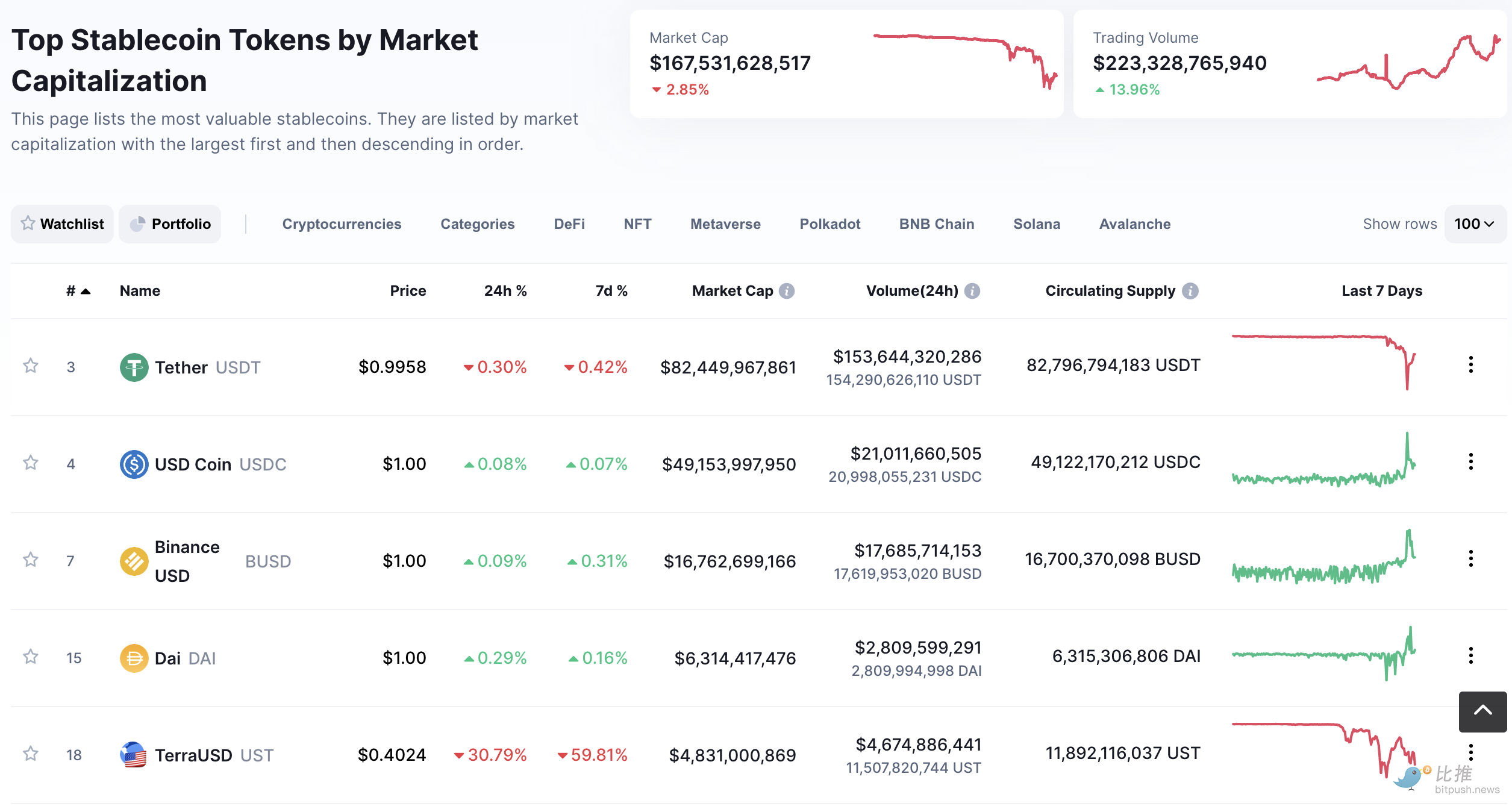Expand the Show rows 100 dropdown
The image size is (1512, 806).
1475,224
